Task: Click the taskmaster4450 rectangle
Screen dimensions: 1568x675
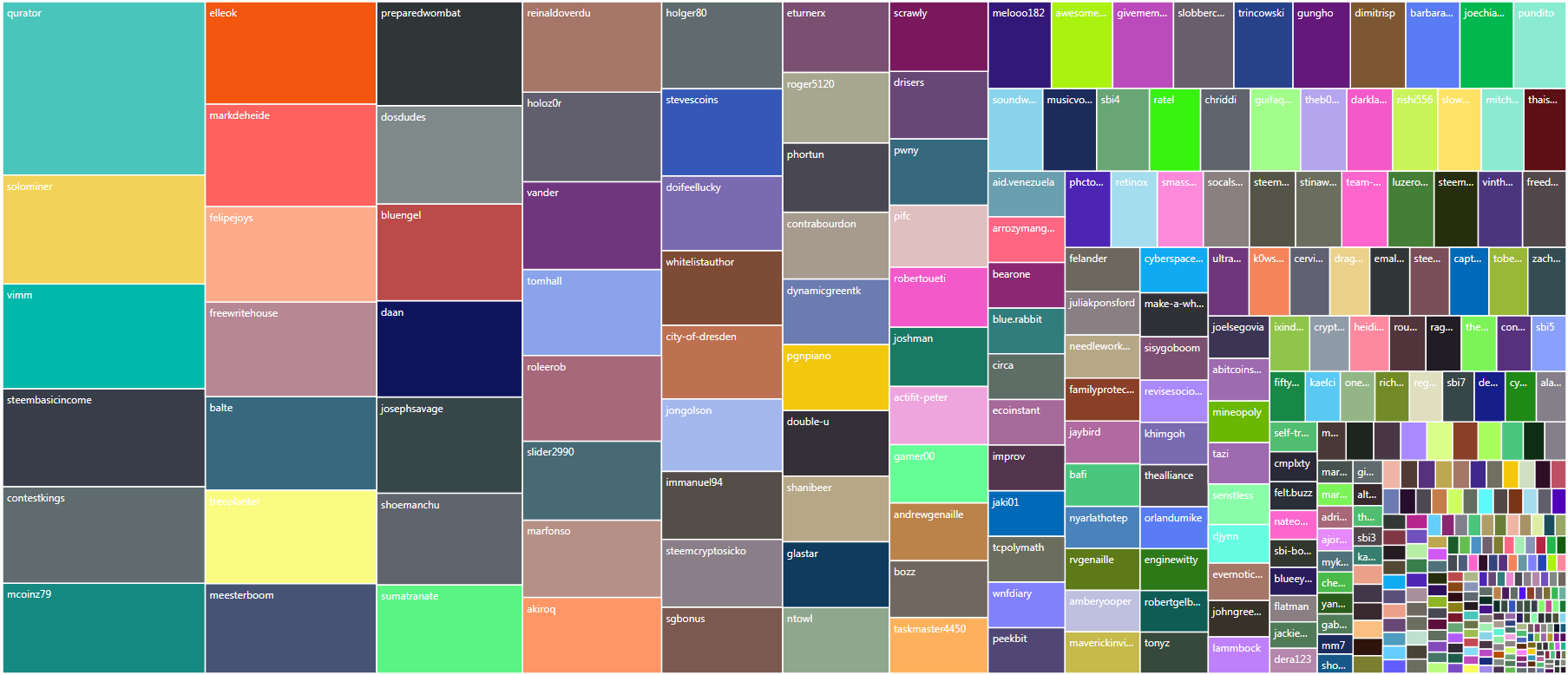Action: coord(938,645)
